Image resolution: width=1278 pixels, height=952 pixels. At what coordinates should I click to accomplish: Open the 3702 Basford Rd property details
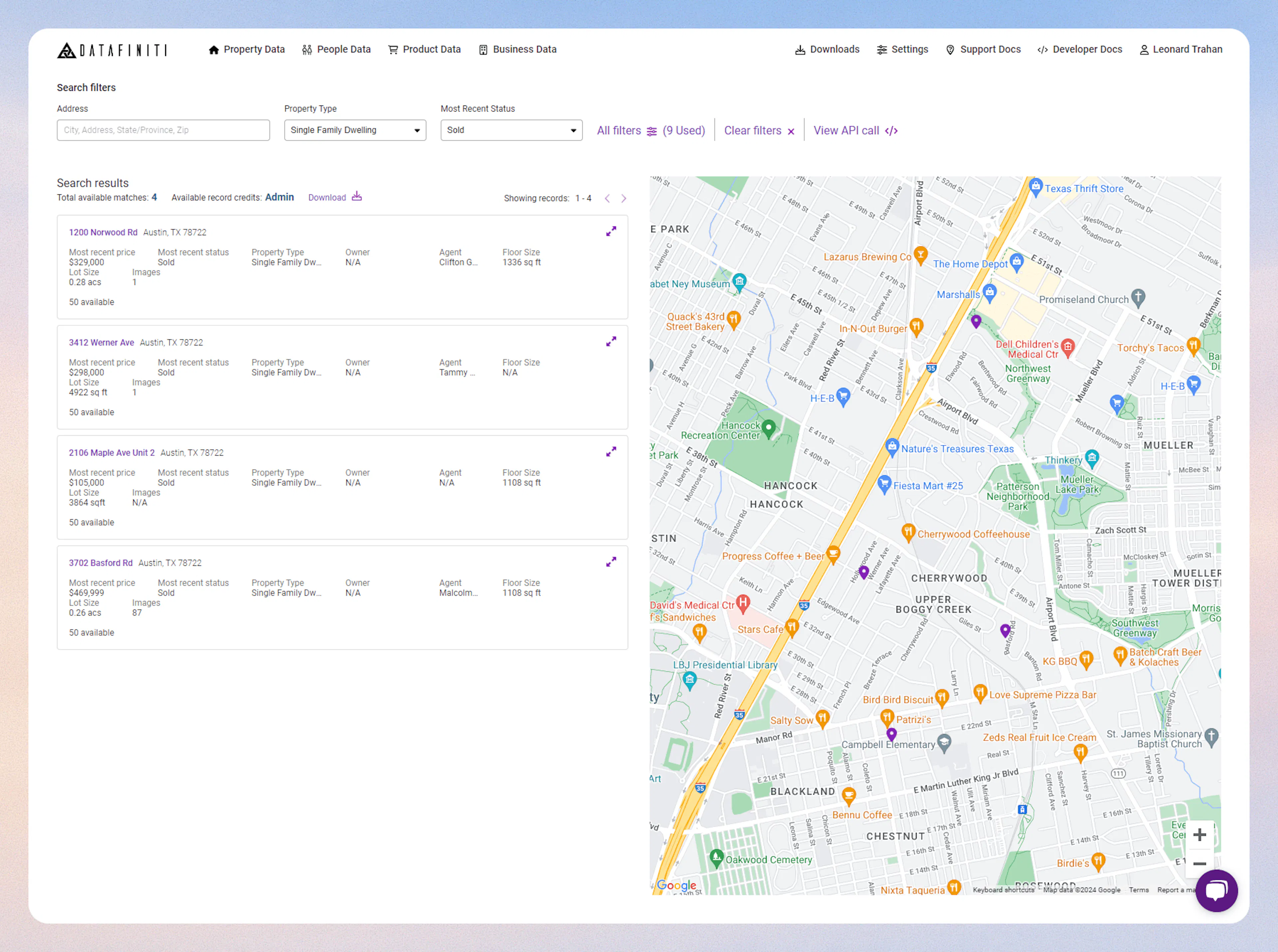click(101, 563)
